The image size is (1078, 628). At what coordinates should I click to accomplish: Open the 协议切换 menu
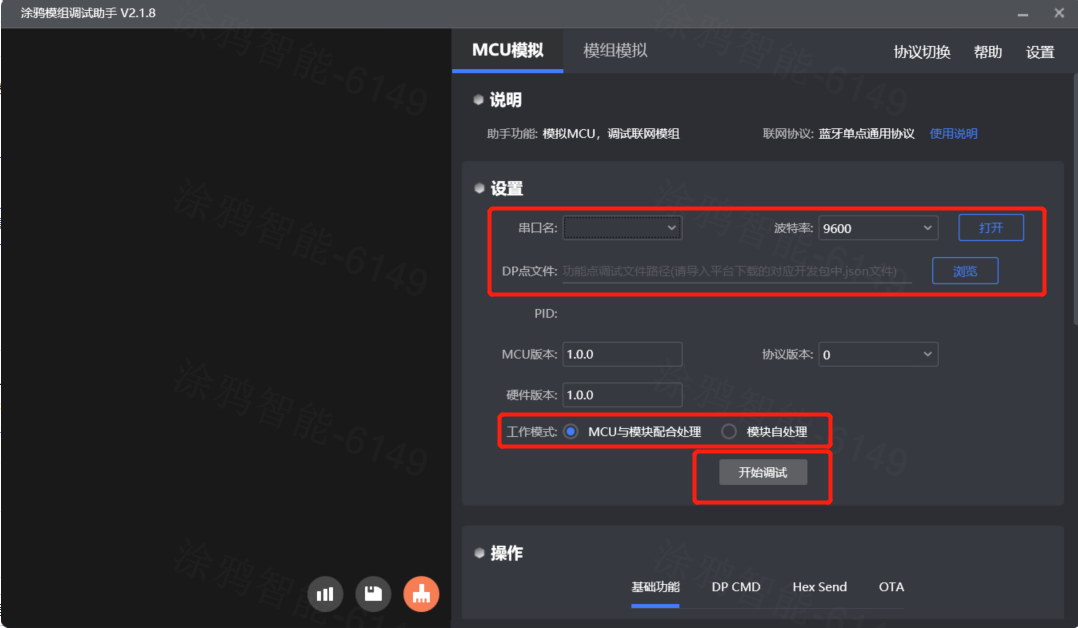tap(922, 52)
